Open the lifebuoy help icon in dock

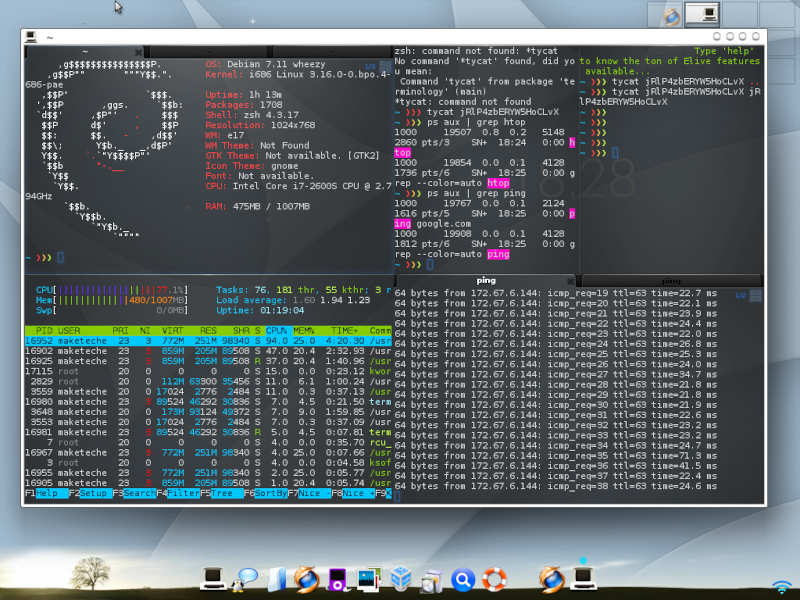493,578
